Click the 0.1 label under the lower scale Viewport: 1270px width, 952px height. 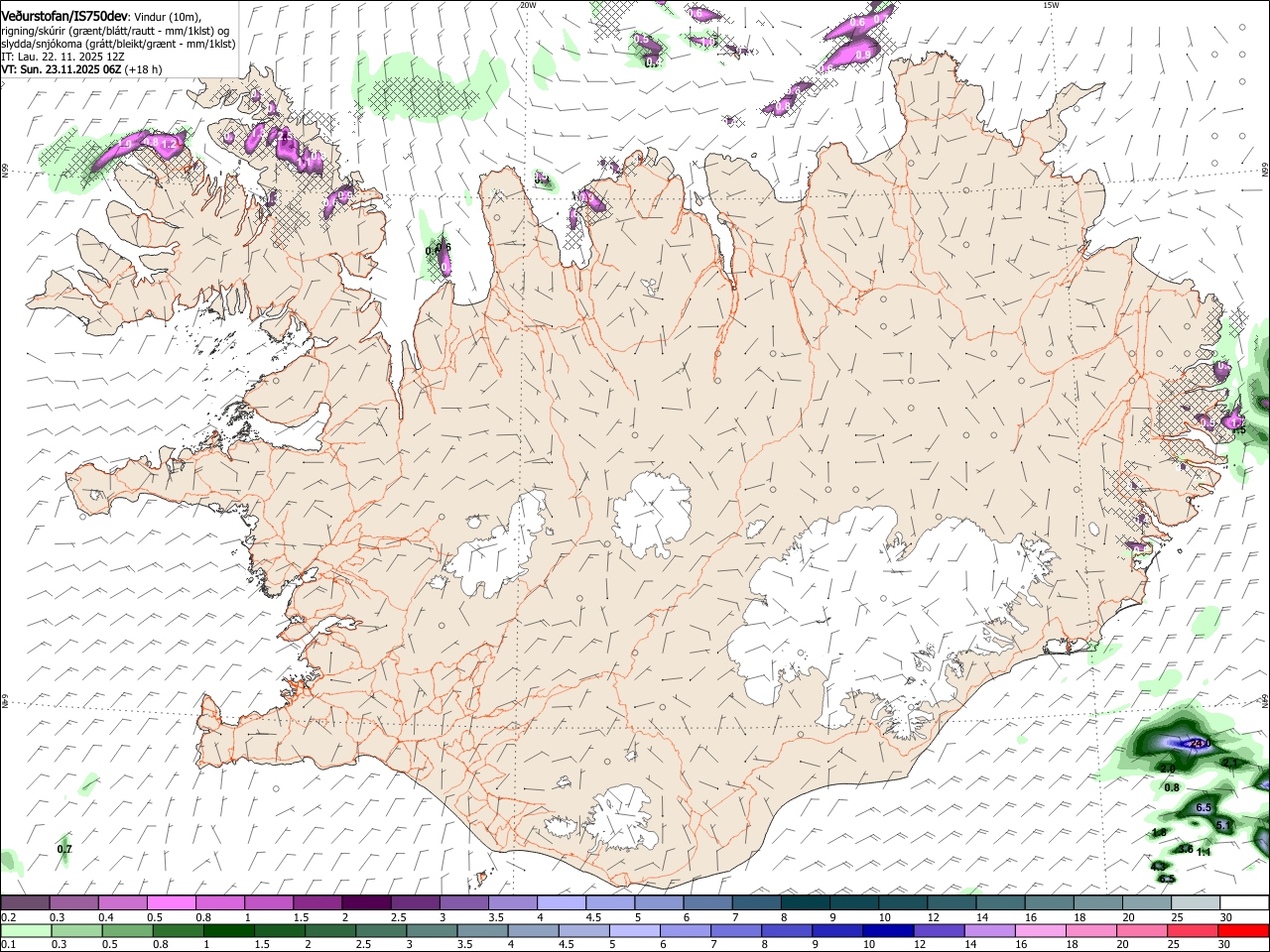point(7,945)
